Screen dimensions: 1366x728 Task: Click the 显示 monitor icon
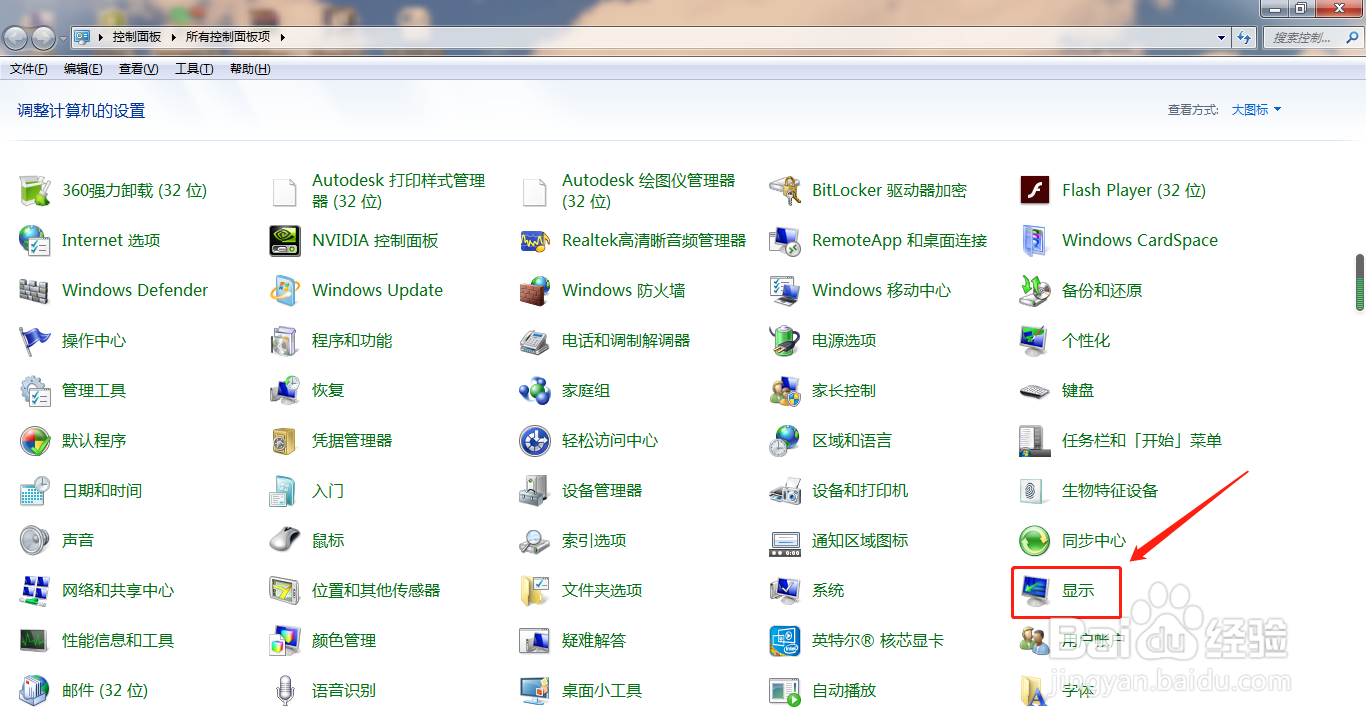pyautogui.click(x=1035, y=590)
